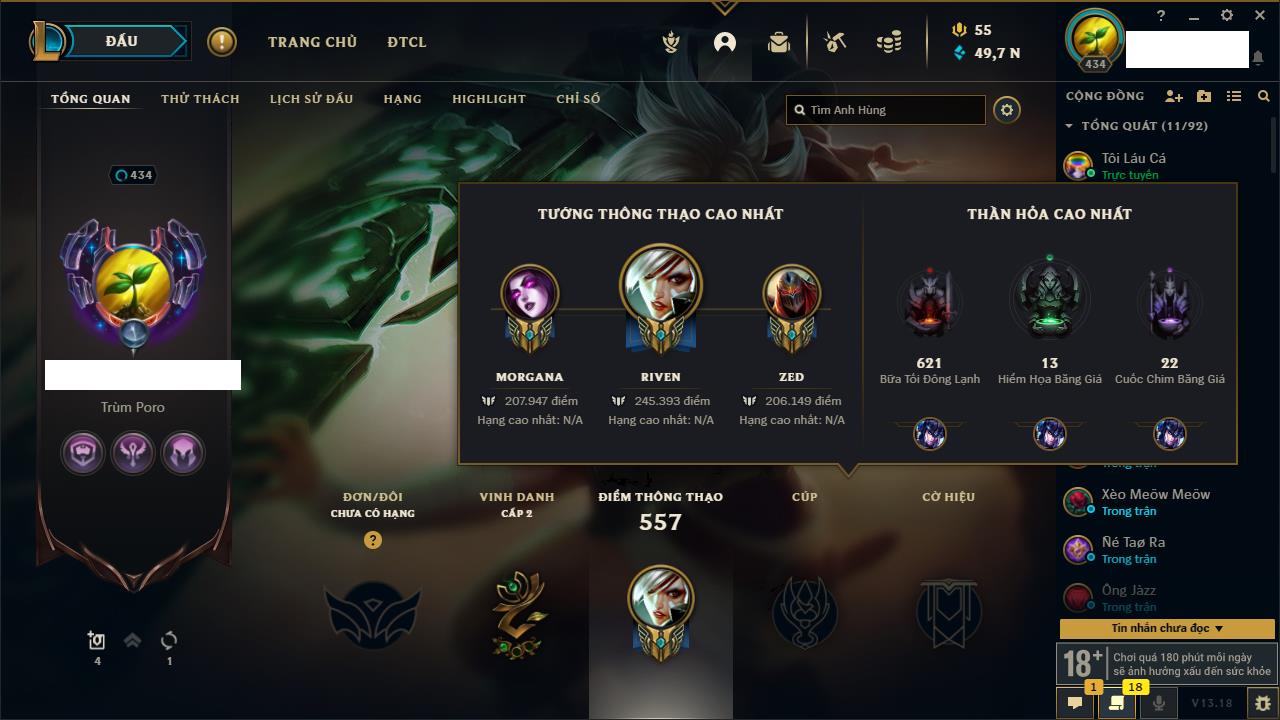The height and width of the screenshot is (720, 1280).
Task: Open the missions panel with badge 18
Action: point(1117,703)
